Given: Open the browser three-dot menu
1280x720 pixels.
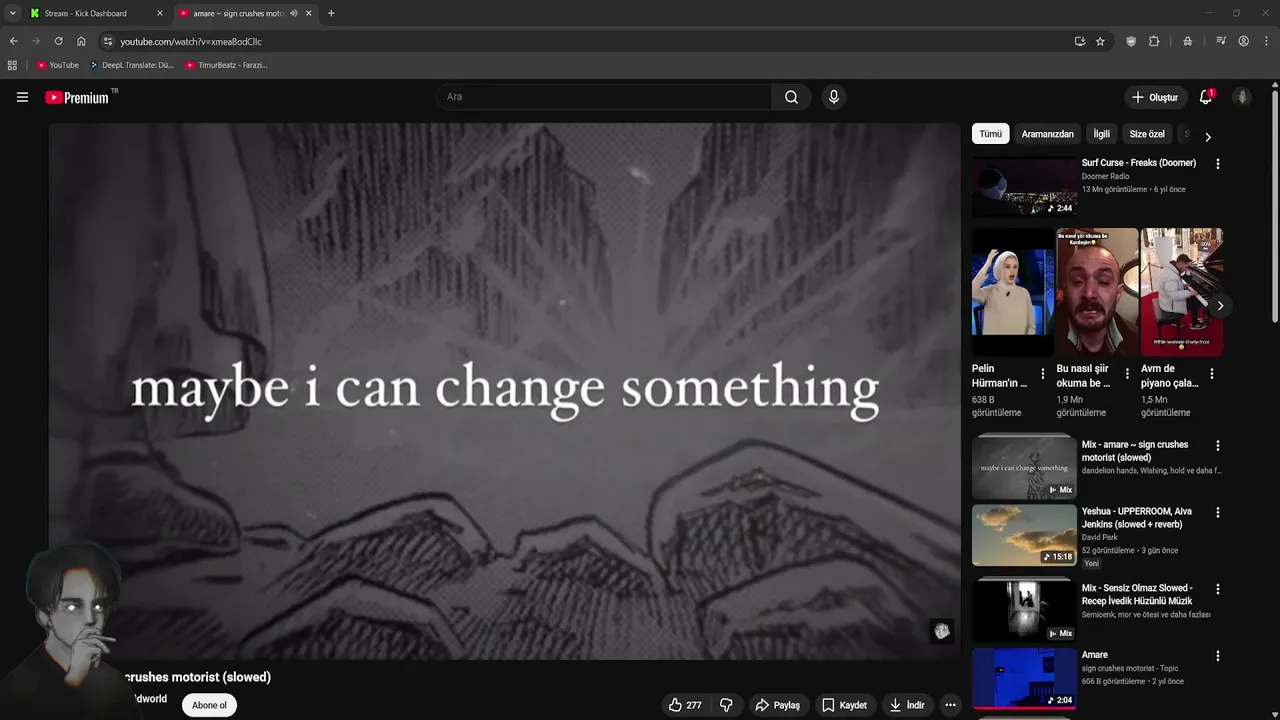Looking at the screenshot, I should [1267, 41].
